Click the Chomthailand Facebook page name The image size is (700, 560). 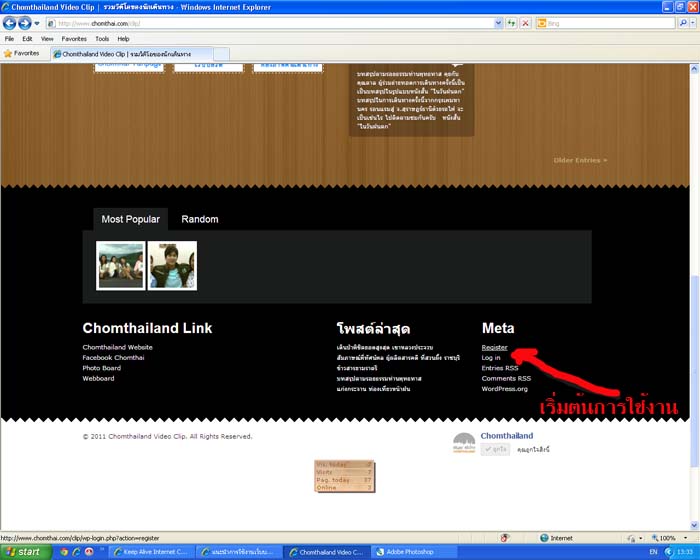point(507,435)
